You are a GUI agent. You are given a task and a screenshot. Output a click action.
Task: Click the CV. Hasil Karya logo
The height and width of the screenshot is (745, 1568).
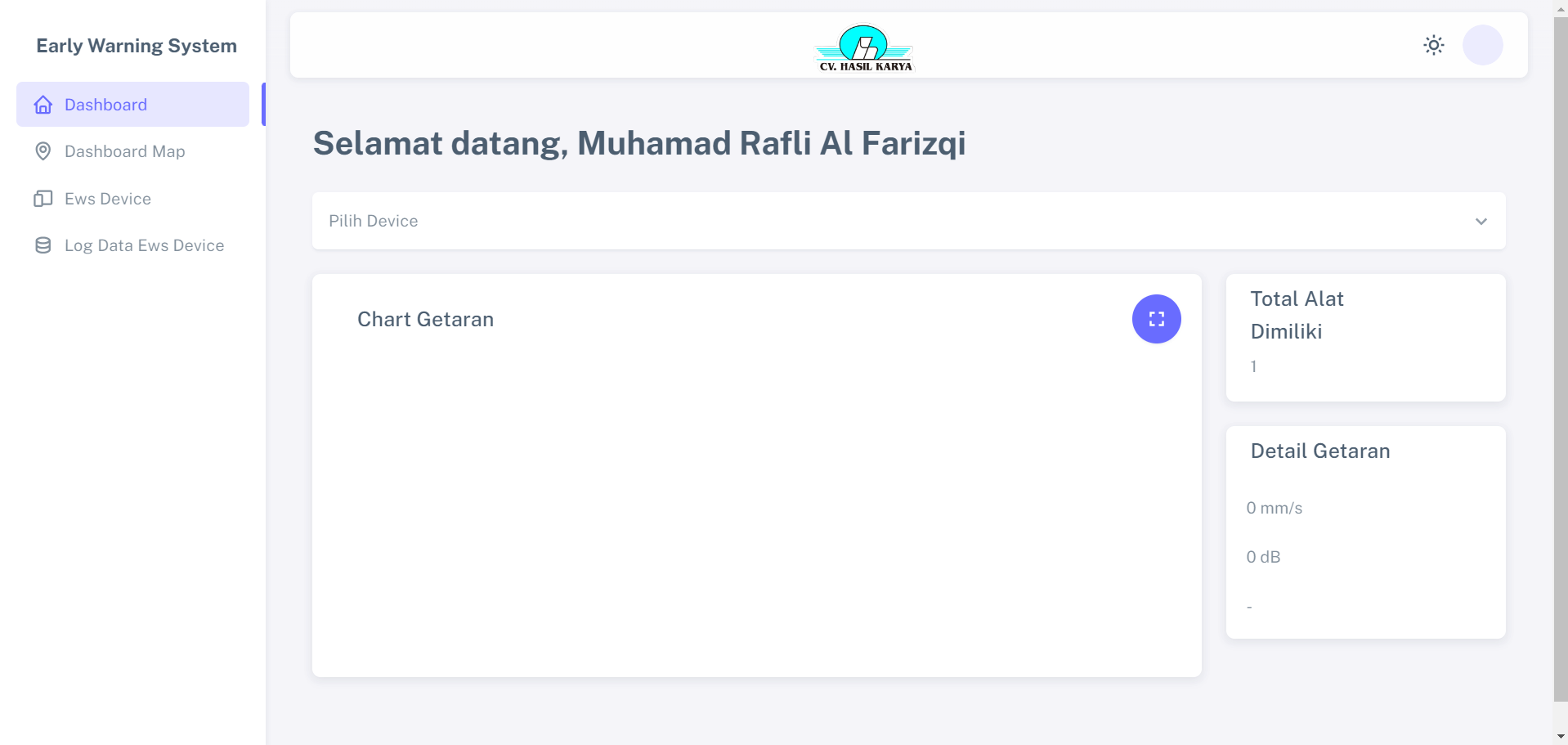[865, 47]
